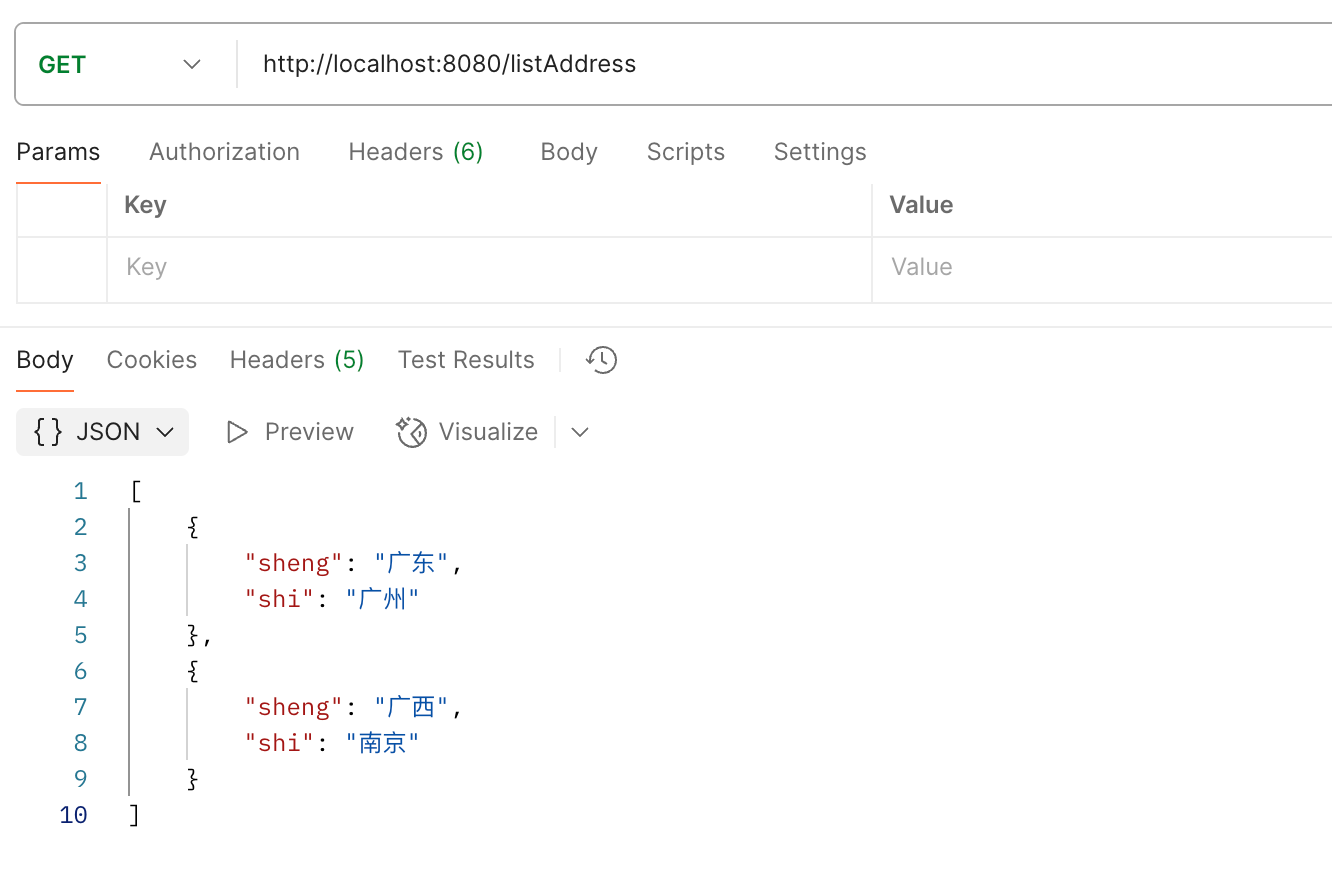Screen dimensions: 1332x882
Task: Expand the chevron next to Visualize
Action: click(x=580, y=431)
